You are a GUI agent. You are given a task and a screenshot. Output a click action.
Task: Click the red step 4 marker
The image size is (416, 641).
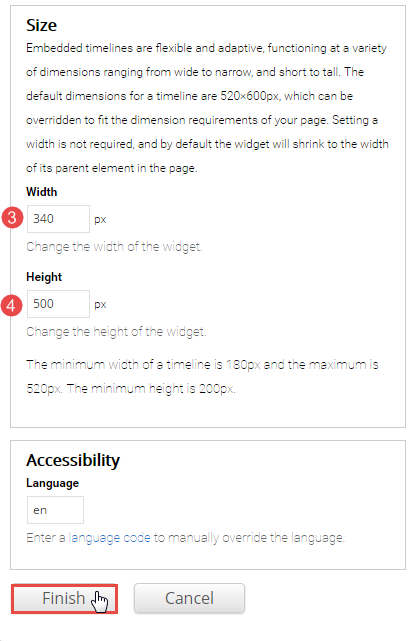coord(11,305)
